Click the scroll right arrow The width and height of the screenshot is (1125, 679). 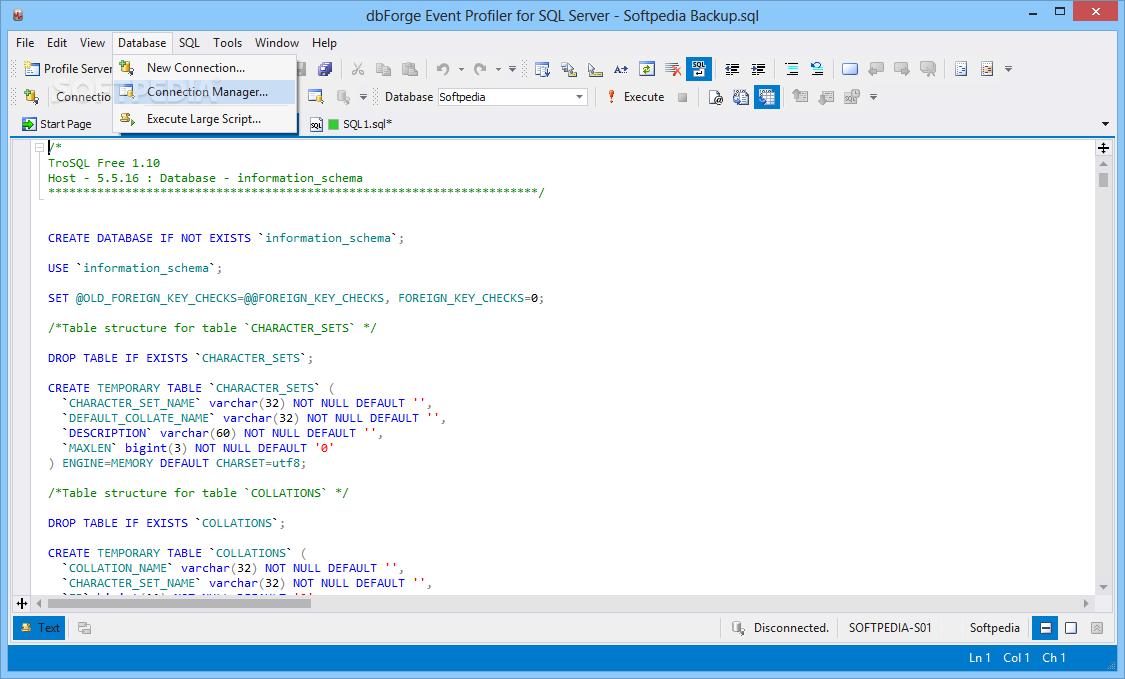click(x=1086, y=604)
